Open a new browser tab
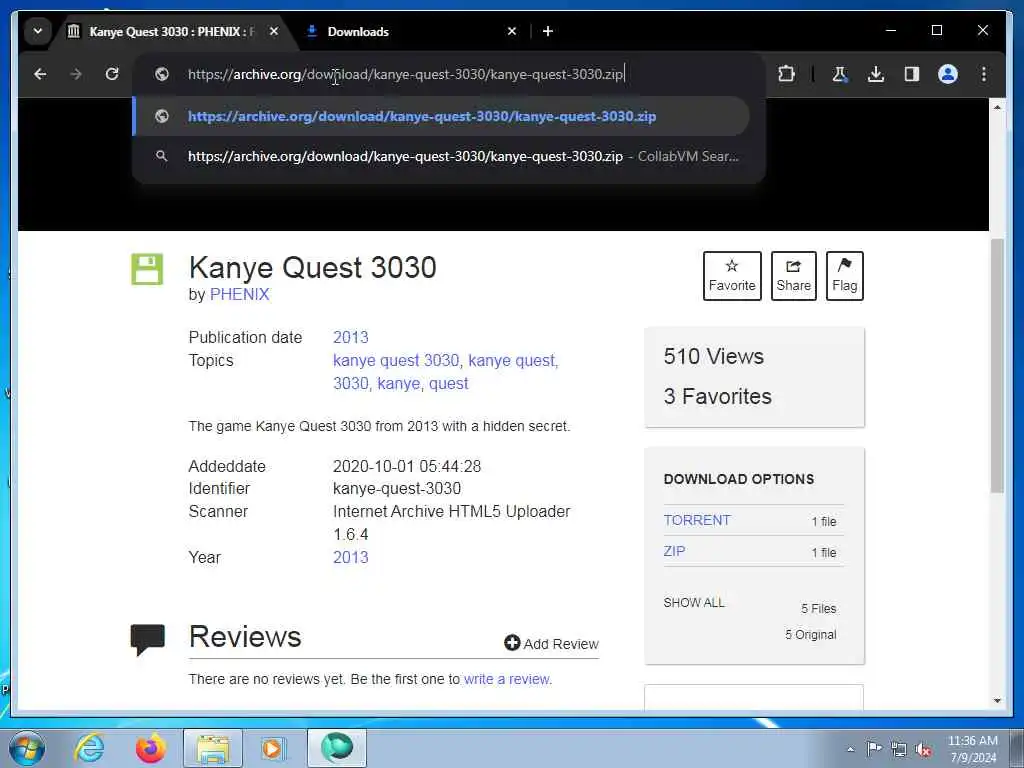The width and height of the screenshot is (1024, 768). point(548,31)
